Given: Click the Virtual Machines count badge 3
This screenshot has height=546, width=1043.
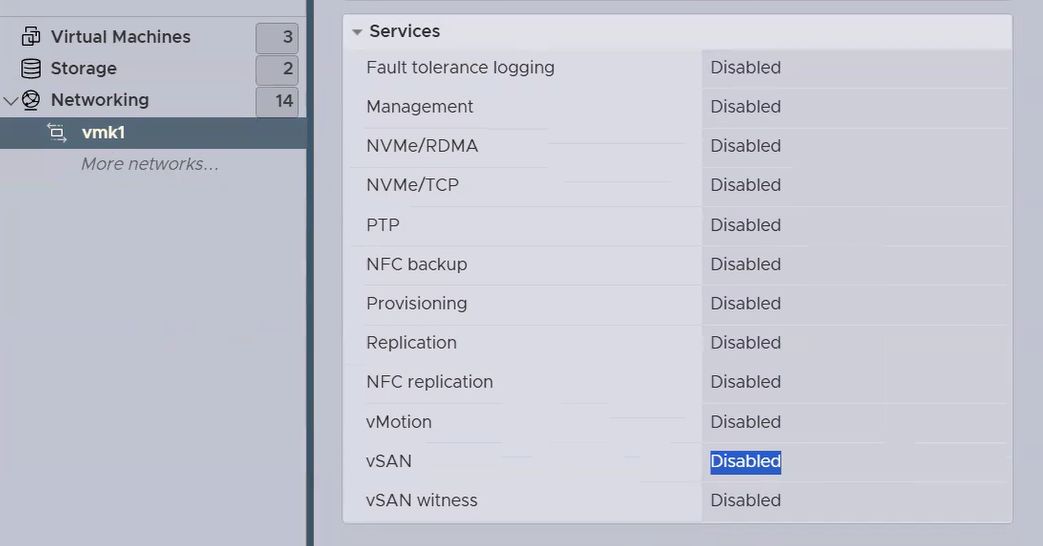Looking at the screenshot, I should pos(277,38).
